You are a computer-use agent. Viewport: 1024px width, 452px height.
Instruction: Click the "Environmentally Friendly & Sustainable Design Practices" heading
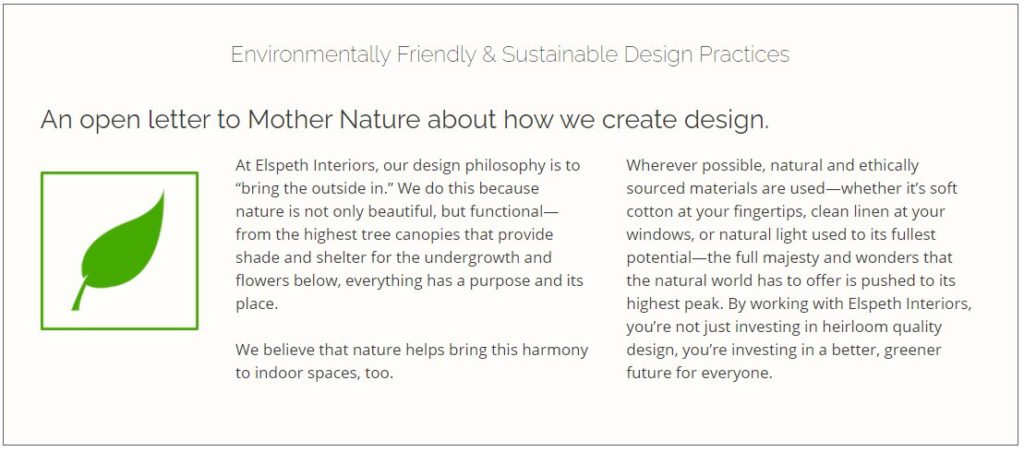tap(510, 54)
